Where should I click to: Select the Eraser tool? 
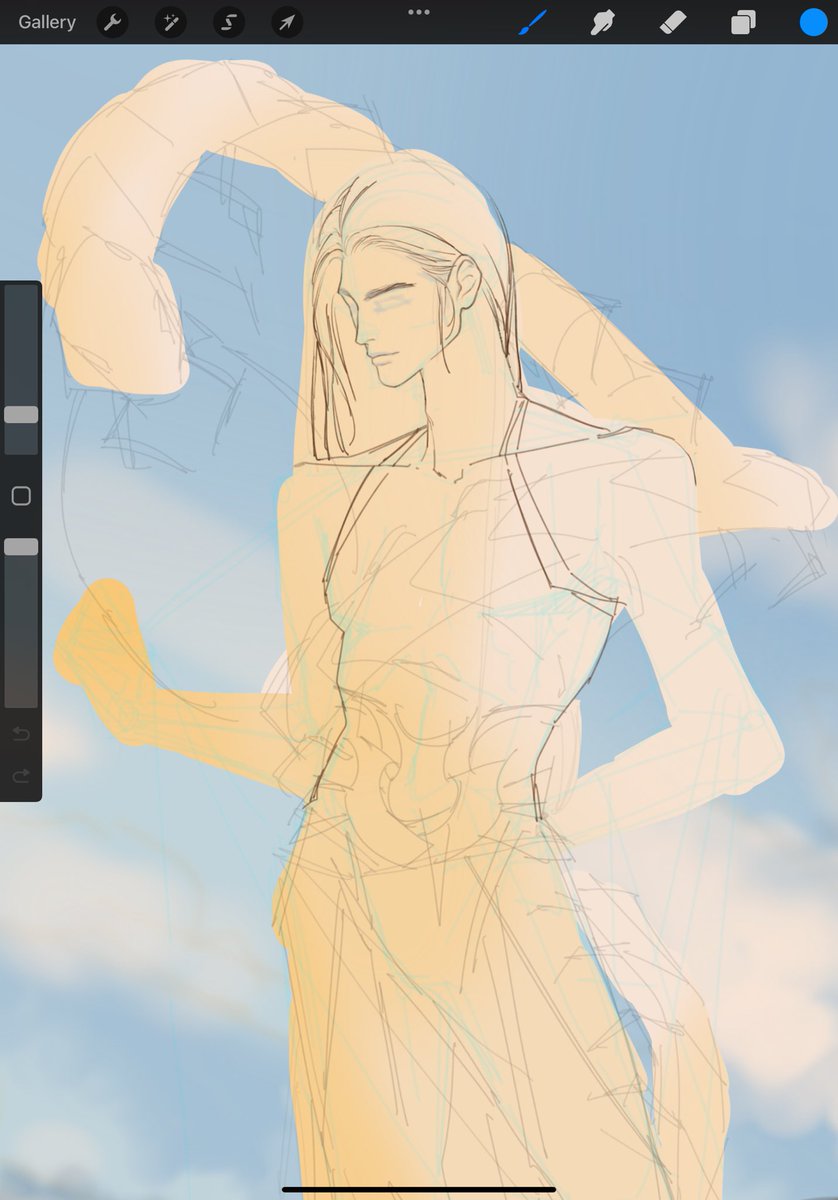673,22
